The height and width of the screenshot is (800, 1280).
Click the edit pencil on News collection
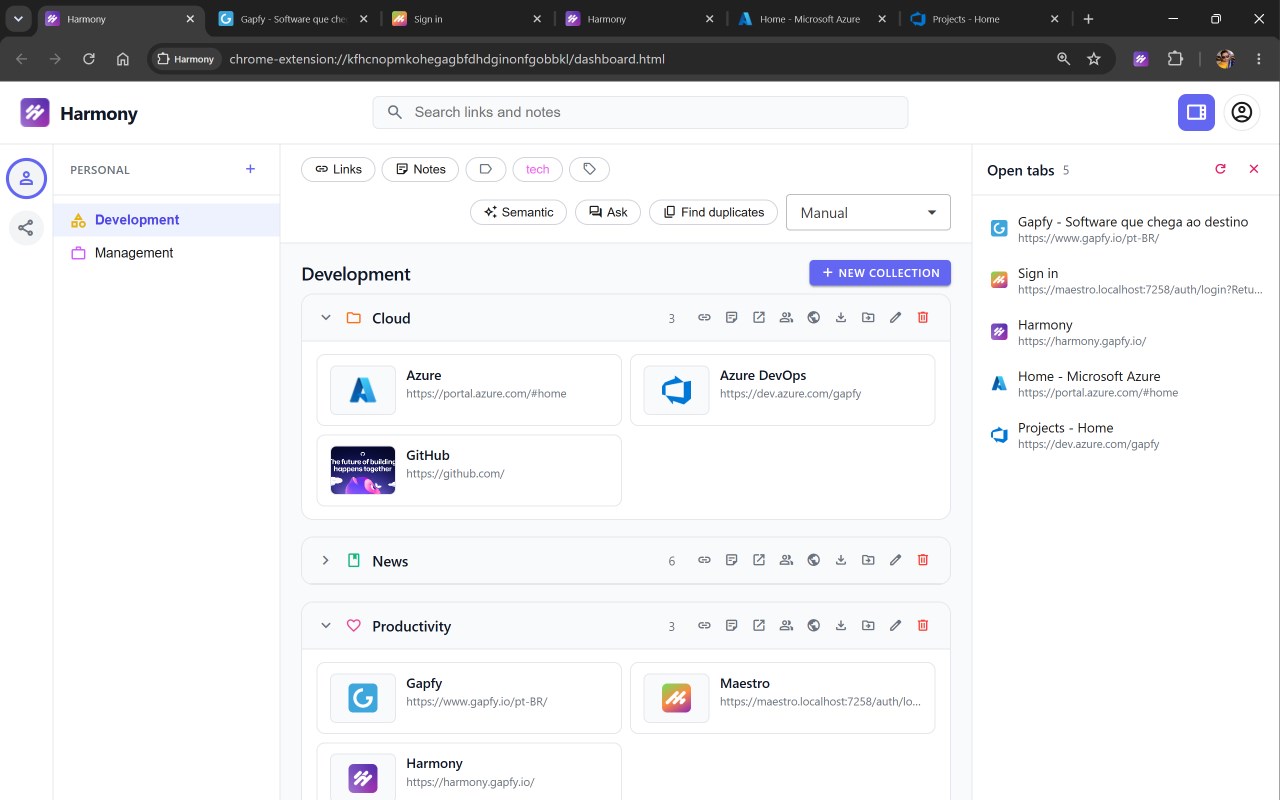coord(895,560)
